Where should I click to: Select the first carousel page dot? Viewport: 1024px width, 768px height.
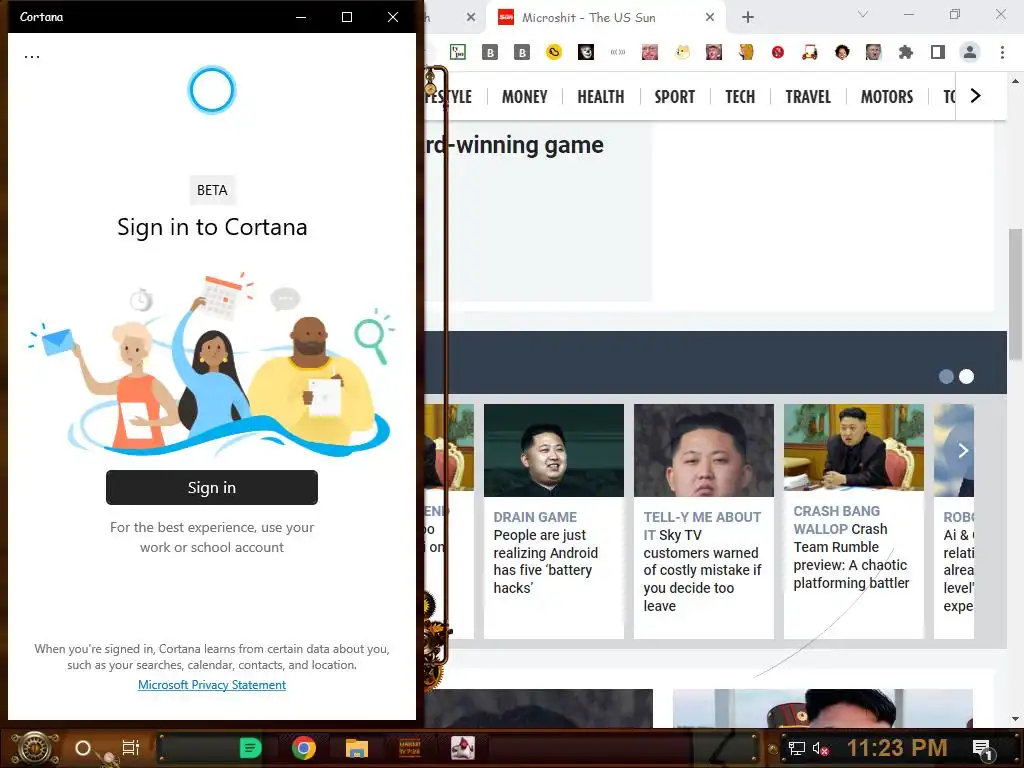(x=946, y=377)
